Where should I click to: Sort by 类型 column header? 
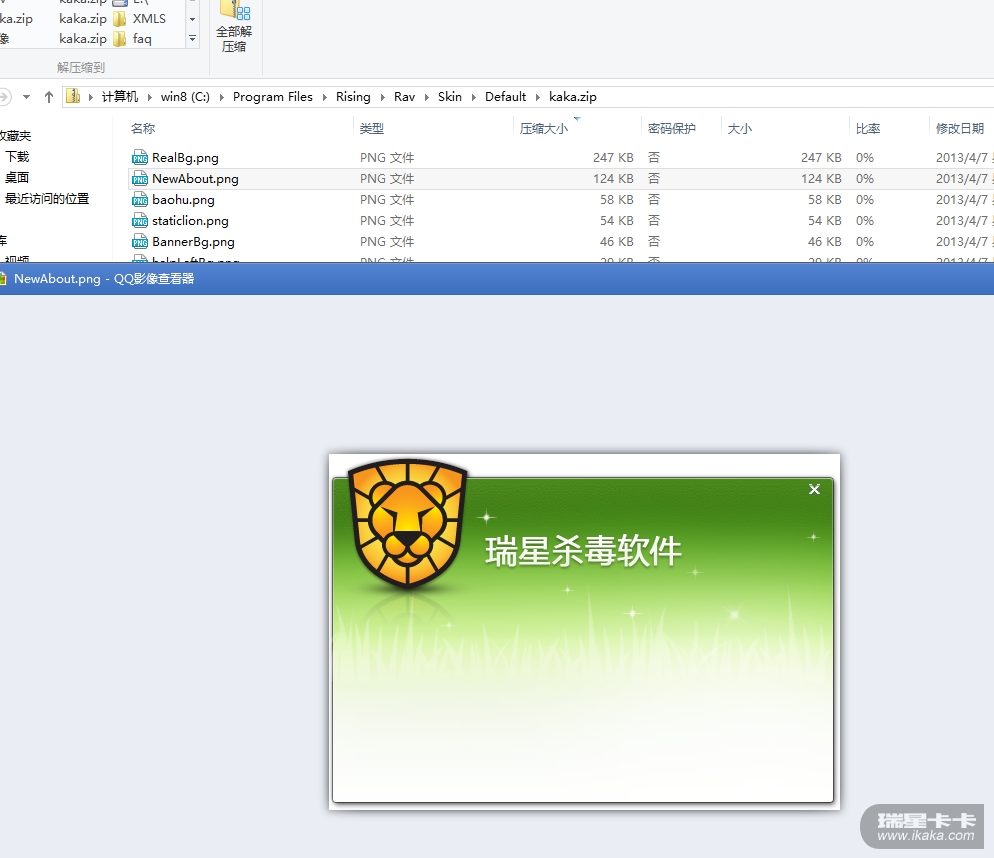coord(371,129)
